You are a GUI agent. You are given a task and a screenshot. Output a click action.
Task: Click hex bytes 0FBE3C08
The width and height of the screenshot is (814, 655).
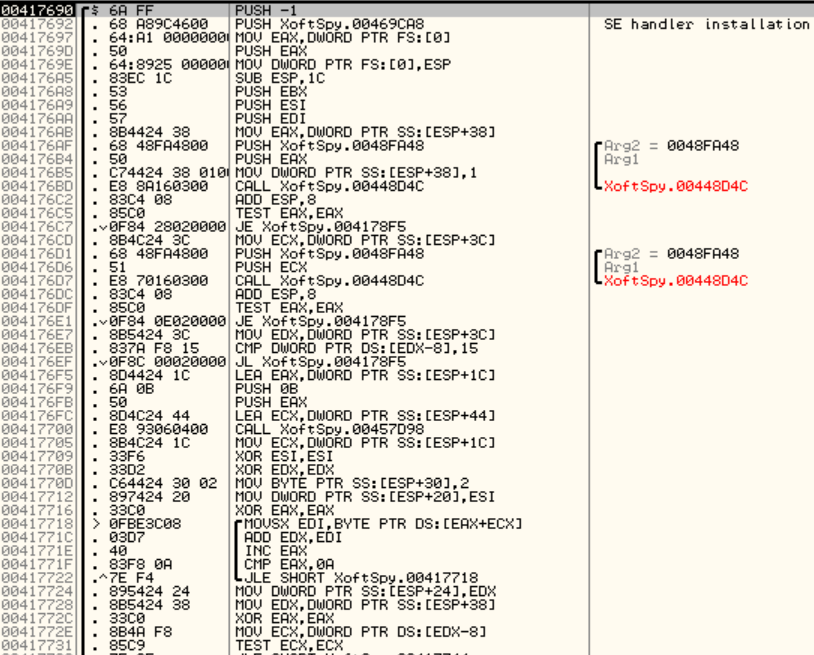(x=145, y=523)
